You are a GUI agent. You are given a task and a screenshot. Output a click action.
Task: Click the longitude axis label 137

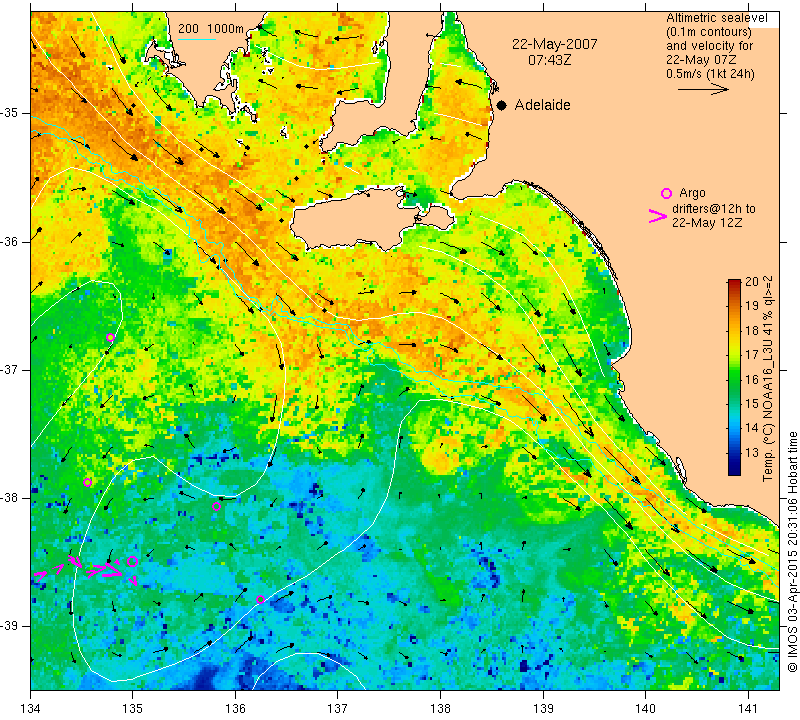click(338, 708)
